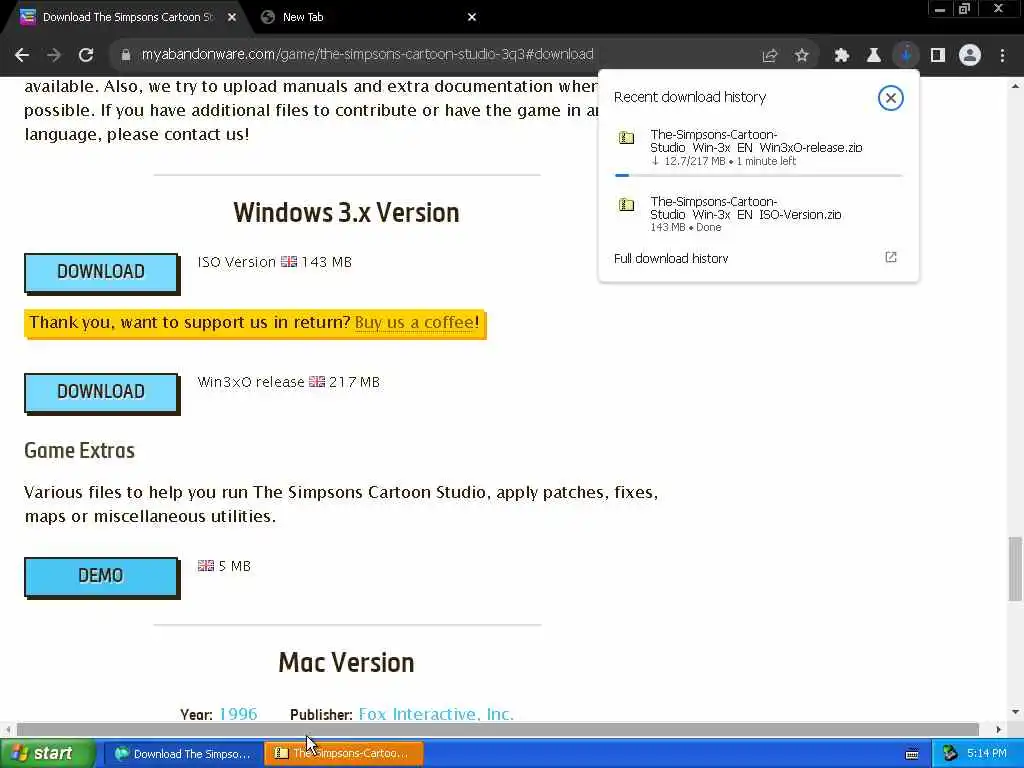The width and height of the screenshot is (1024, 768).
Task: Go back using the browser back arrow
Action: click(22, 55)
